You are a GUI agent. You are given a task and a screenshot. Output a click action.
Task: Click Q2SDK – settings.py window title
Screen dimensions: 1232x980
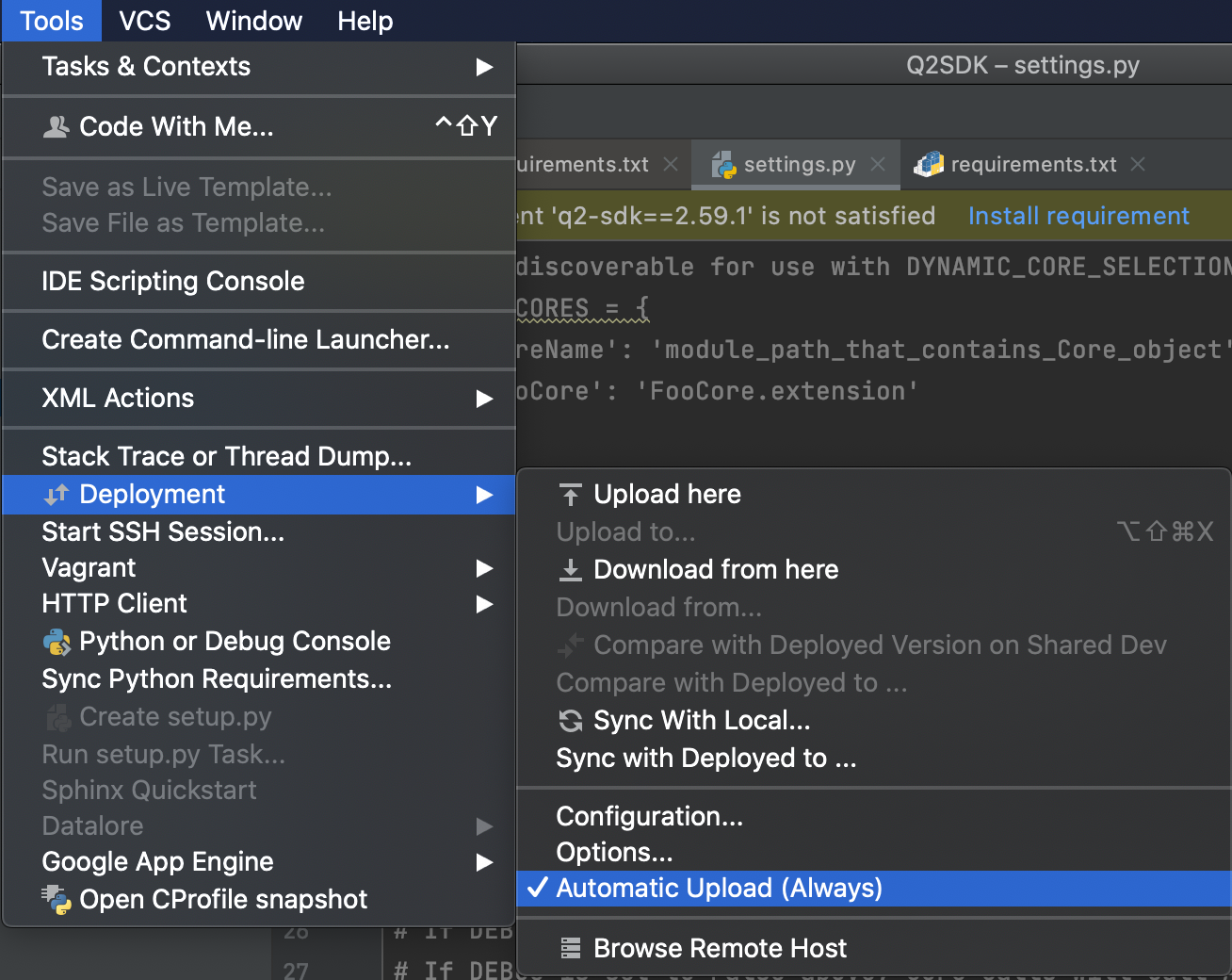click(1023, 65)
